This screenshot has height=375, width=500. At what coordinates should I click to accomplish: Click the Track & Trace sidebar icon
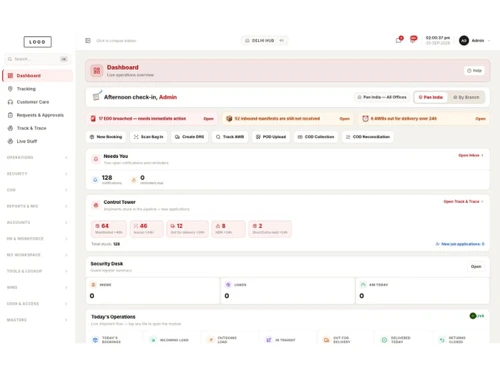(10, 128)
